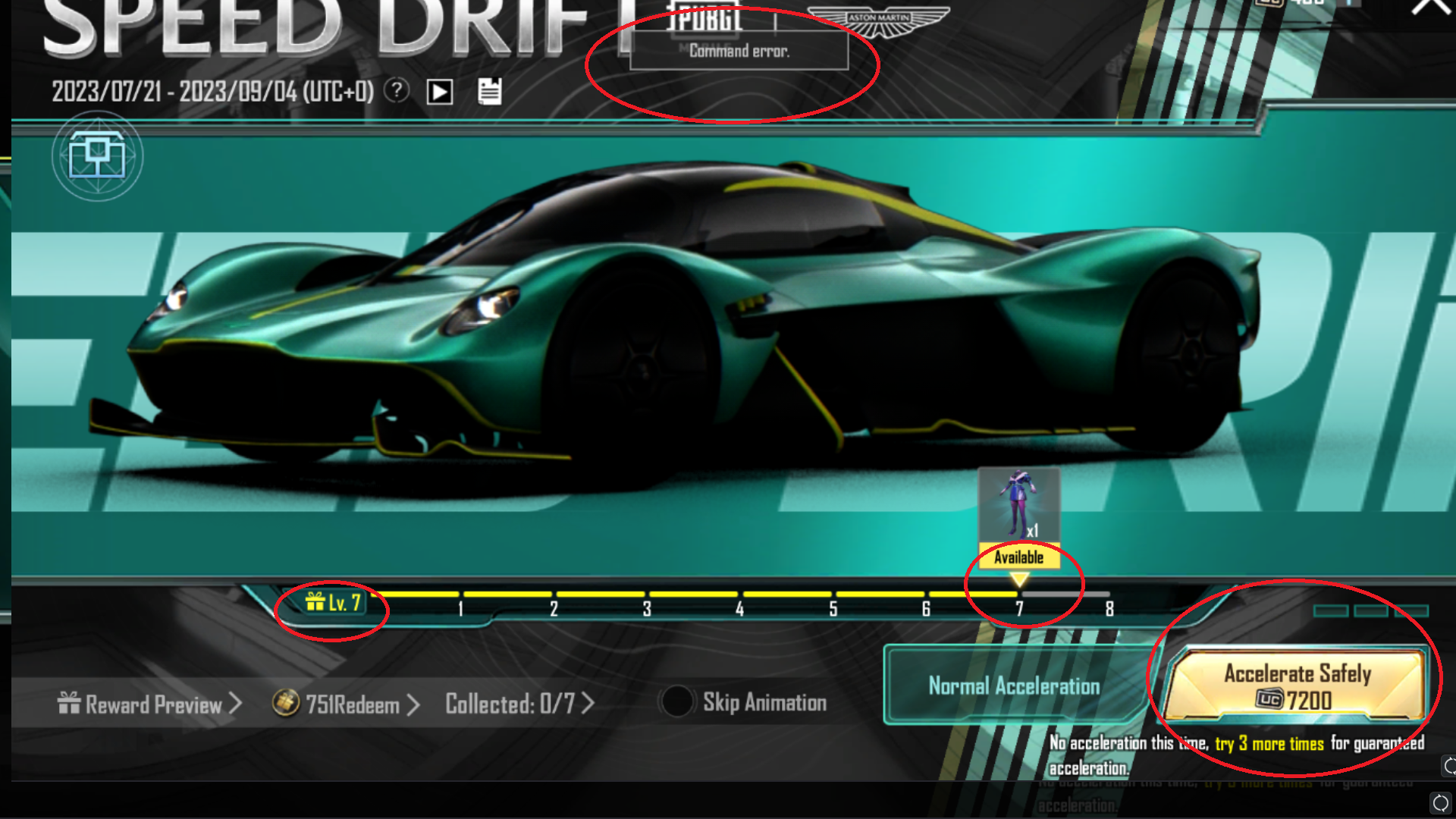Click level 8 marker on the progress bar
This screenshot has height=819, width=1456.
click(1109, 608)
